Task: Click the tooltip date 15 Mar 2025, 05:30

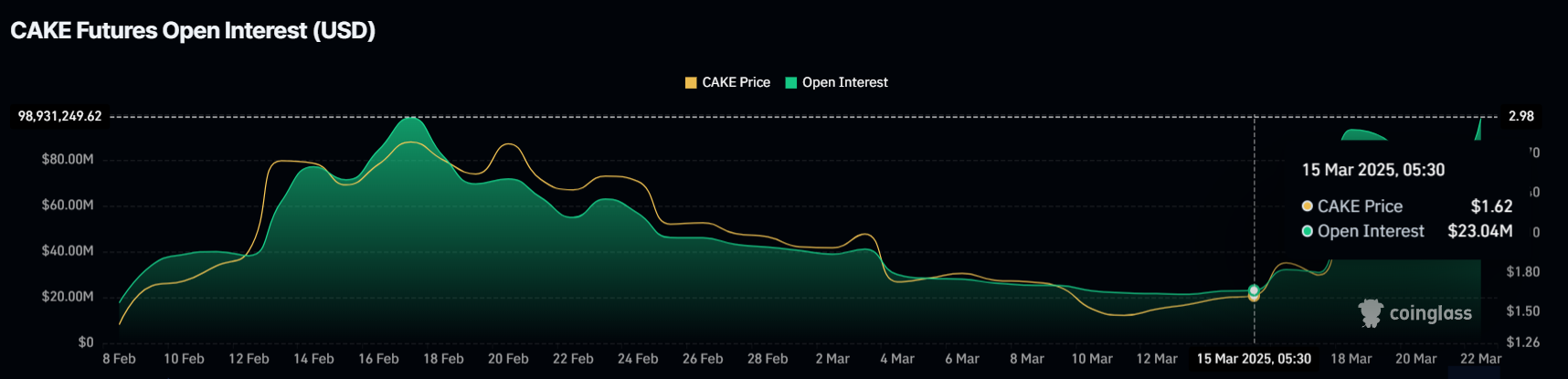Action: click(1373, 170)
